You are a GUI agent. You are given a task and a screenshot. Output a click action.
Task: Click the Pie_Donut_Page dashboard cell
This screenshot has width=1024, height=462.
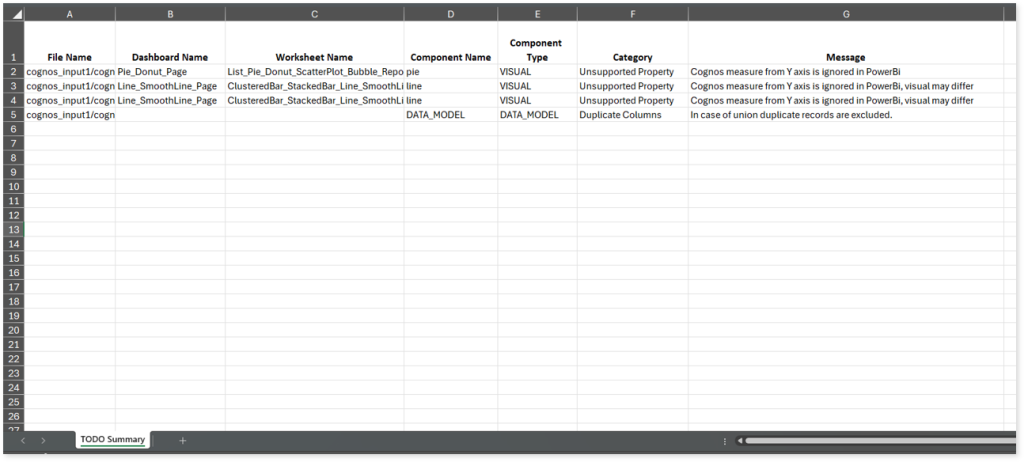pyautogui.click(x=170, y=73)
